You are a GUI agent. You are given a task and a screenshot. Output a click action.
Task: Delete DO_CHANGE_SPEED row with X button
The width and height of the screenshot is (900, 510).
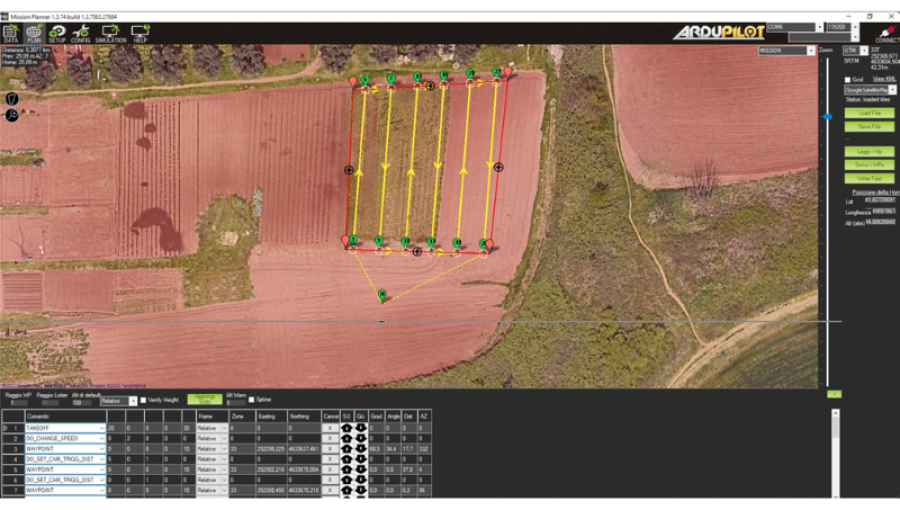coord(330,438)
